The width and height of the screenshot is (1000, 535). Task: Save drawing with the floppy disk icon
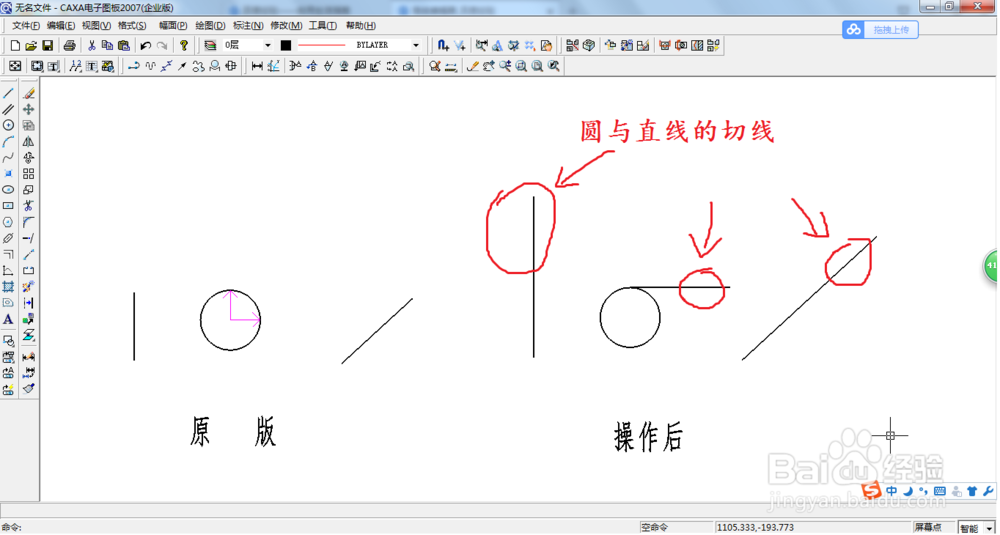coord(47,45)
